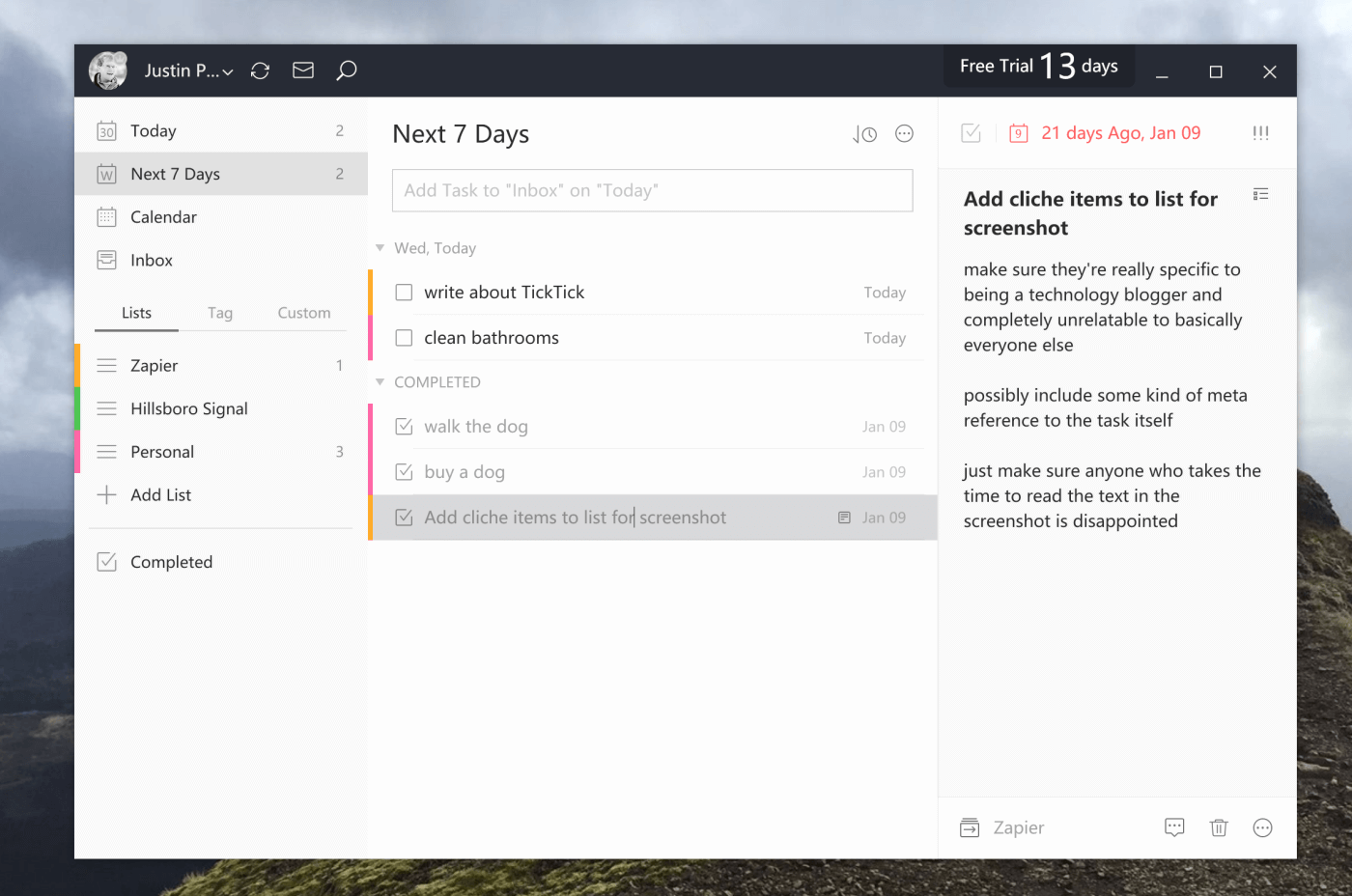Collapse the COMPLETED section
The height and width of the screenshot is (896, 1352).
[380, 381]
